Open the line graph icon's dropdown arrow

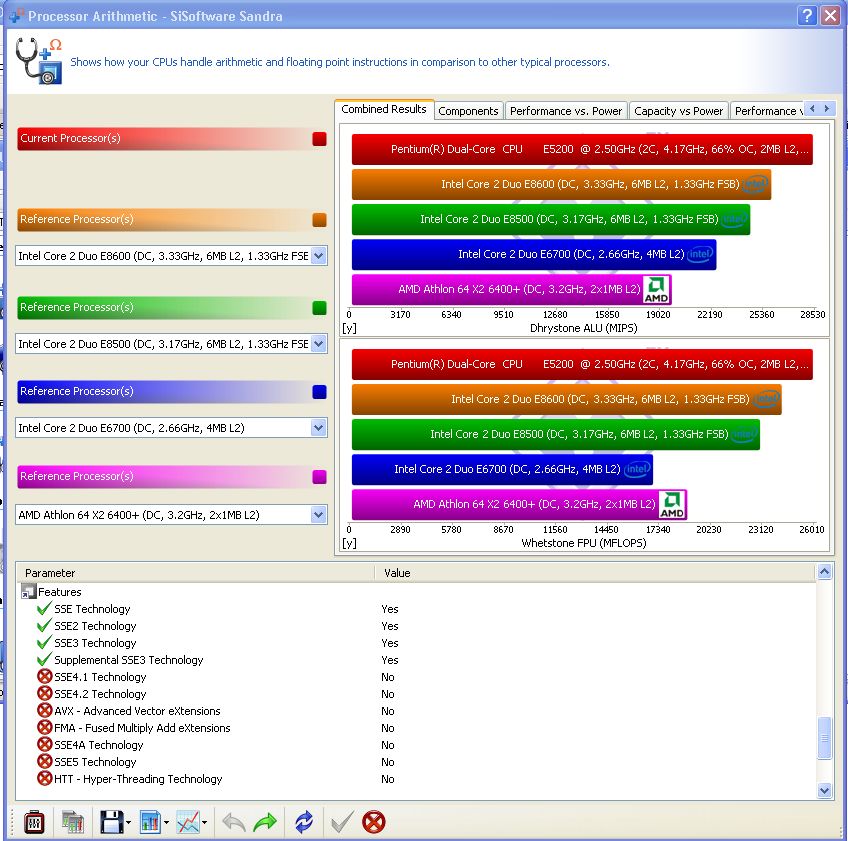click(x=204, y=823)
